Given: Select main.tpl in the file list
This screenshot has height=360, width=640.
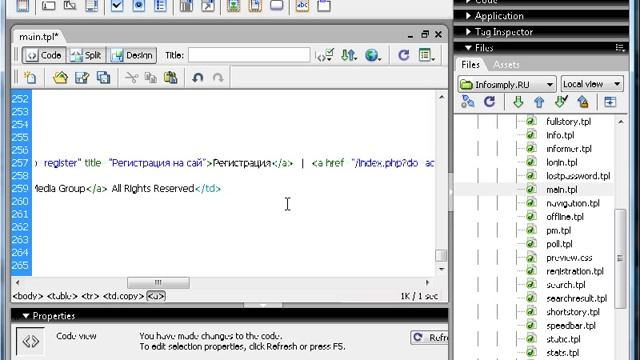Looking at the screenshot, I should tap(562, 189).
